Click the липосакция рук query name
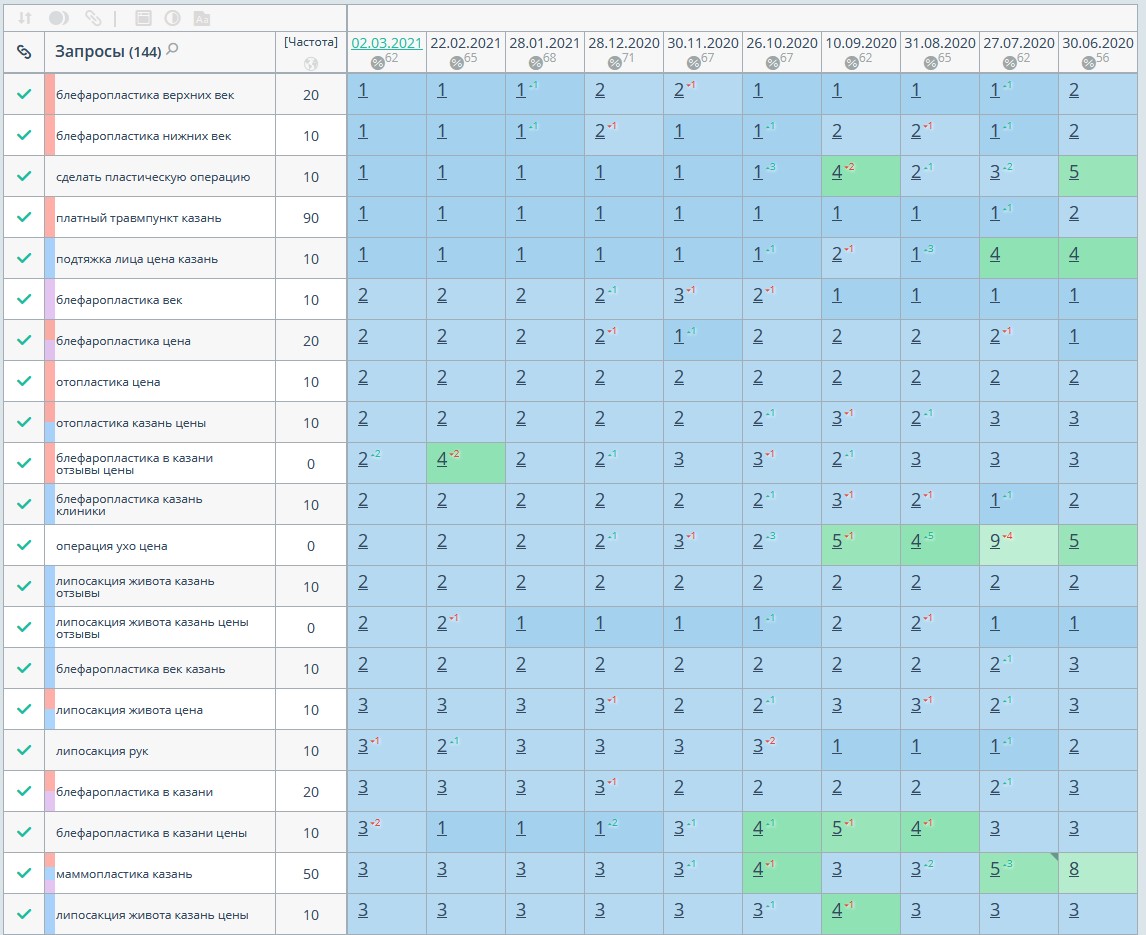Screen dimensions: 1146x935 (102, 751)
